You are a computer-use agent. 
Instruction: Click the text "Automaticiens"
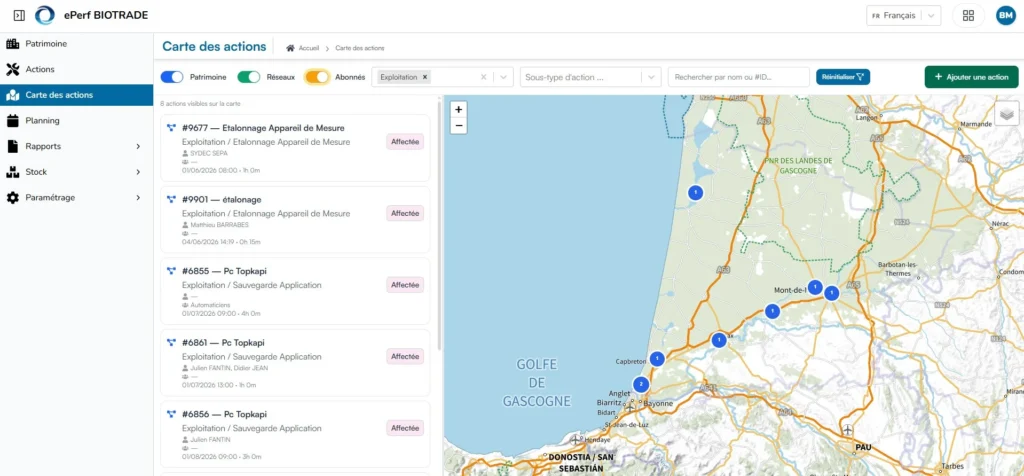211,304
